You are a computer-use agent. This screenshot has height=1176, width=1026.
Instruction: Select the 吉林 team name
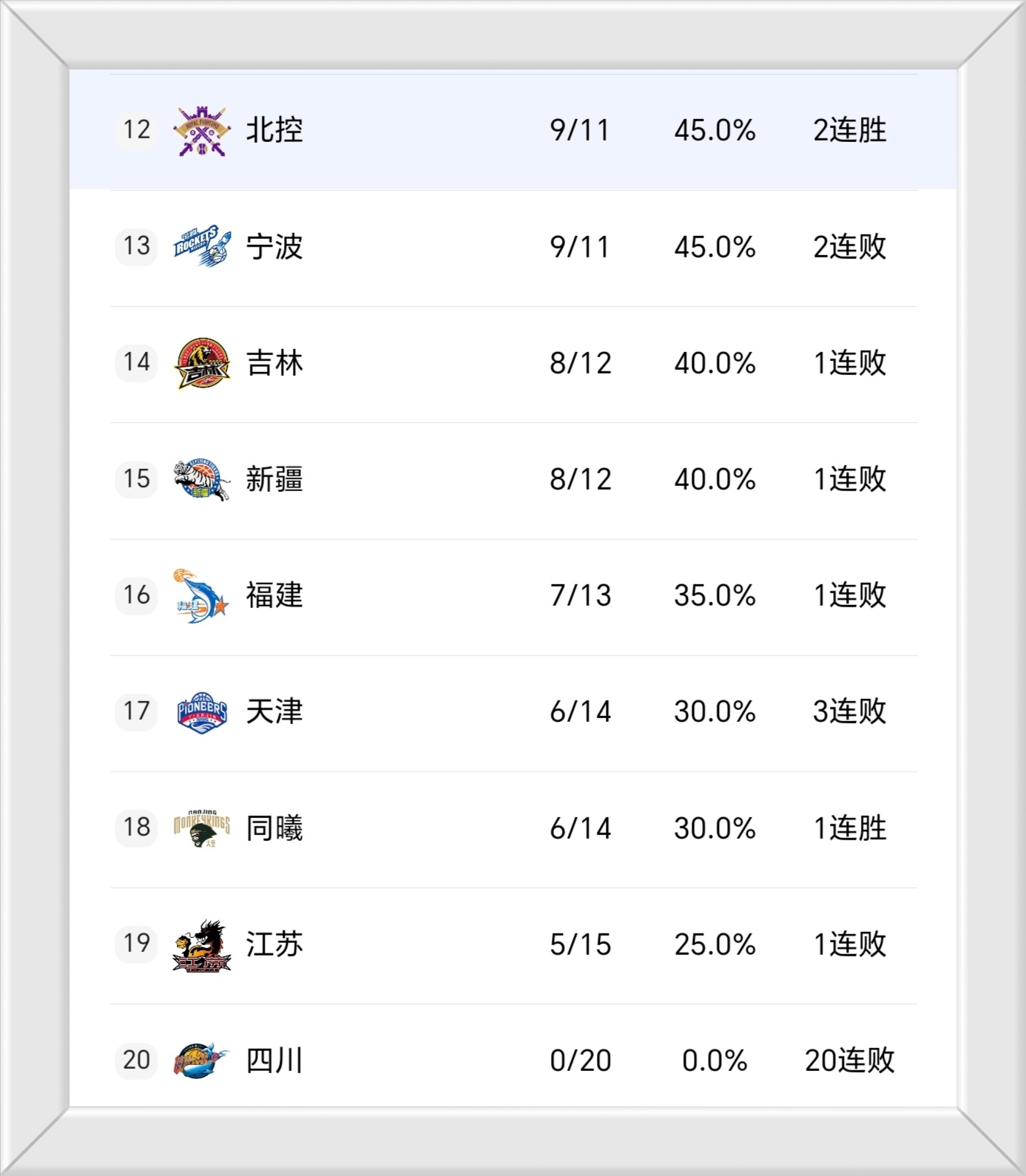(274, 363)
